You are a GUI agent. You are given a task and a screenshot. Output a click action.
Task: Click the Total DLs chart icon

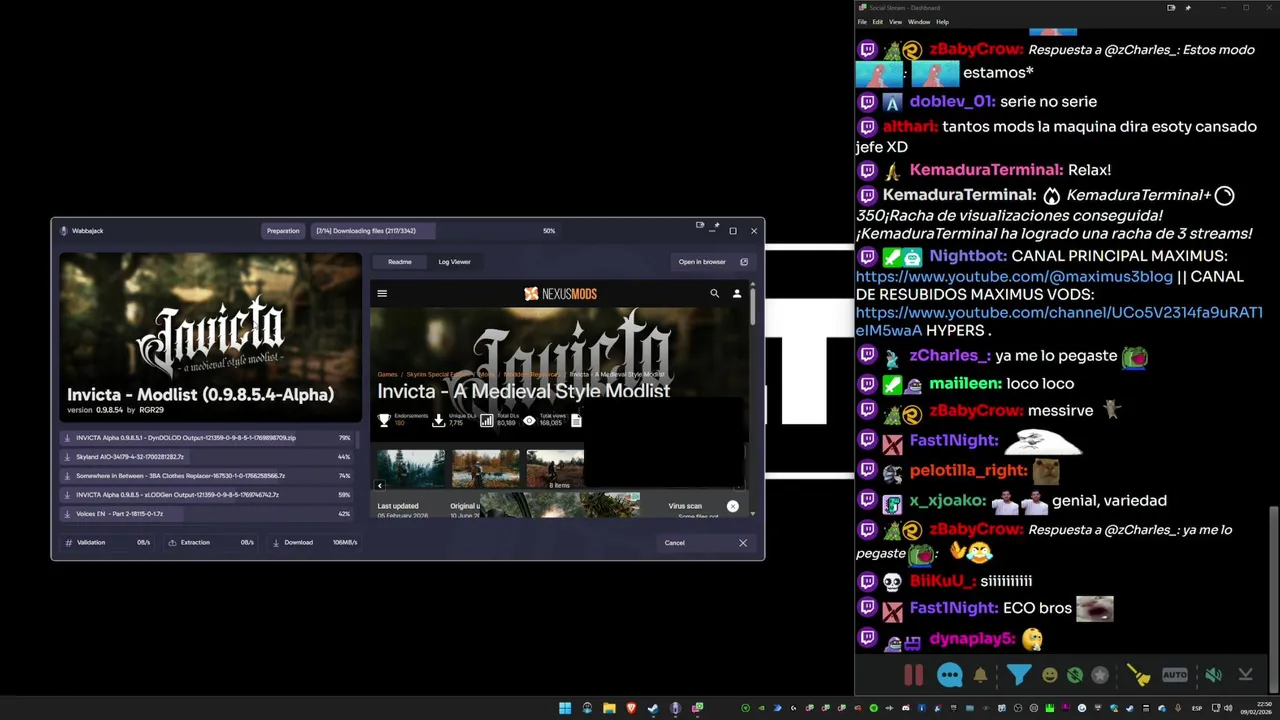pos(487,421)
